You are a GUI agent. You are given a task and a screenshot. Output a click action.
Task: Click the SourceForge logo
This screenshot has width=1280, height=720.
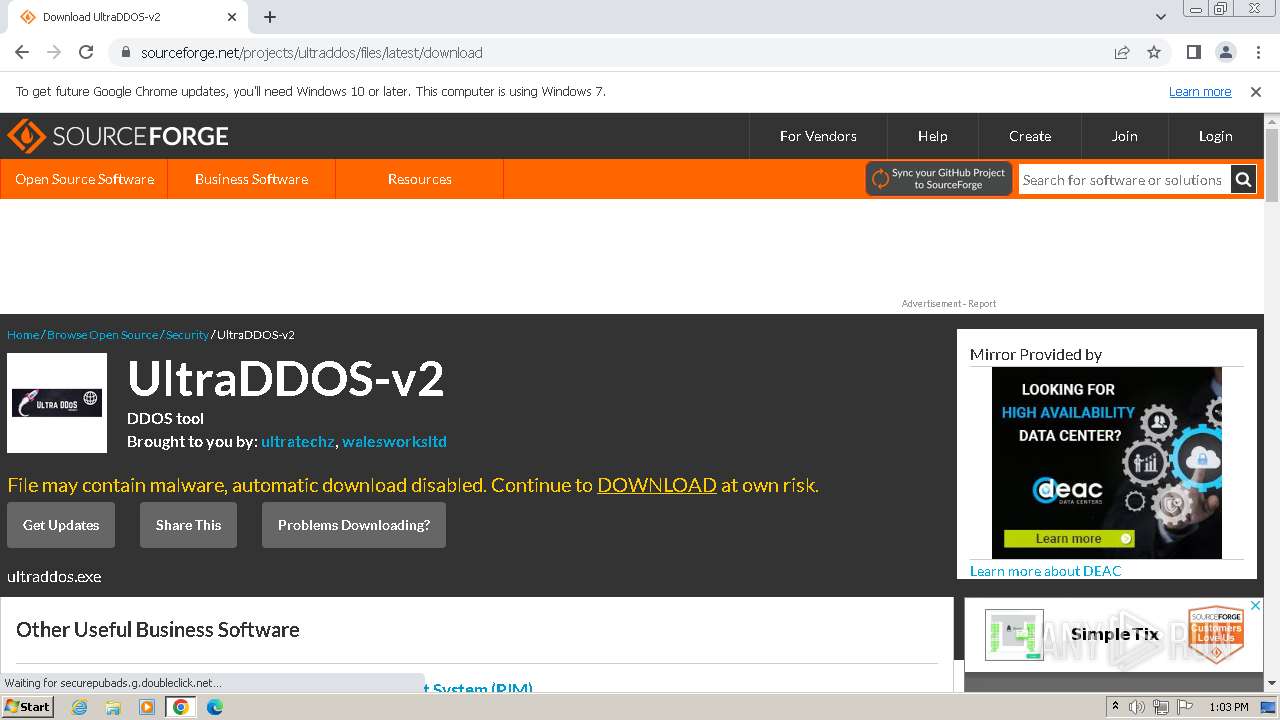click(118, 136)
